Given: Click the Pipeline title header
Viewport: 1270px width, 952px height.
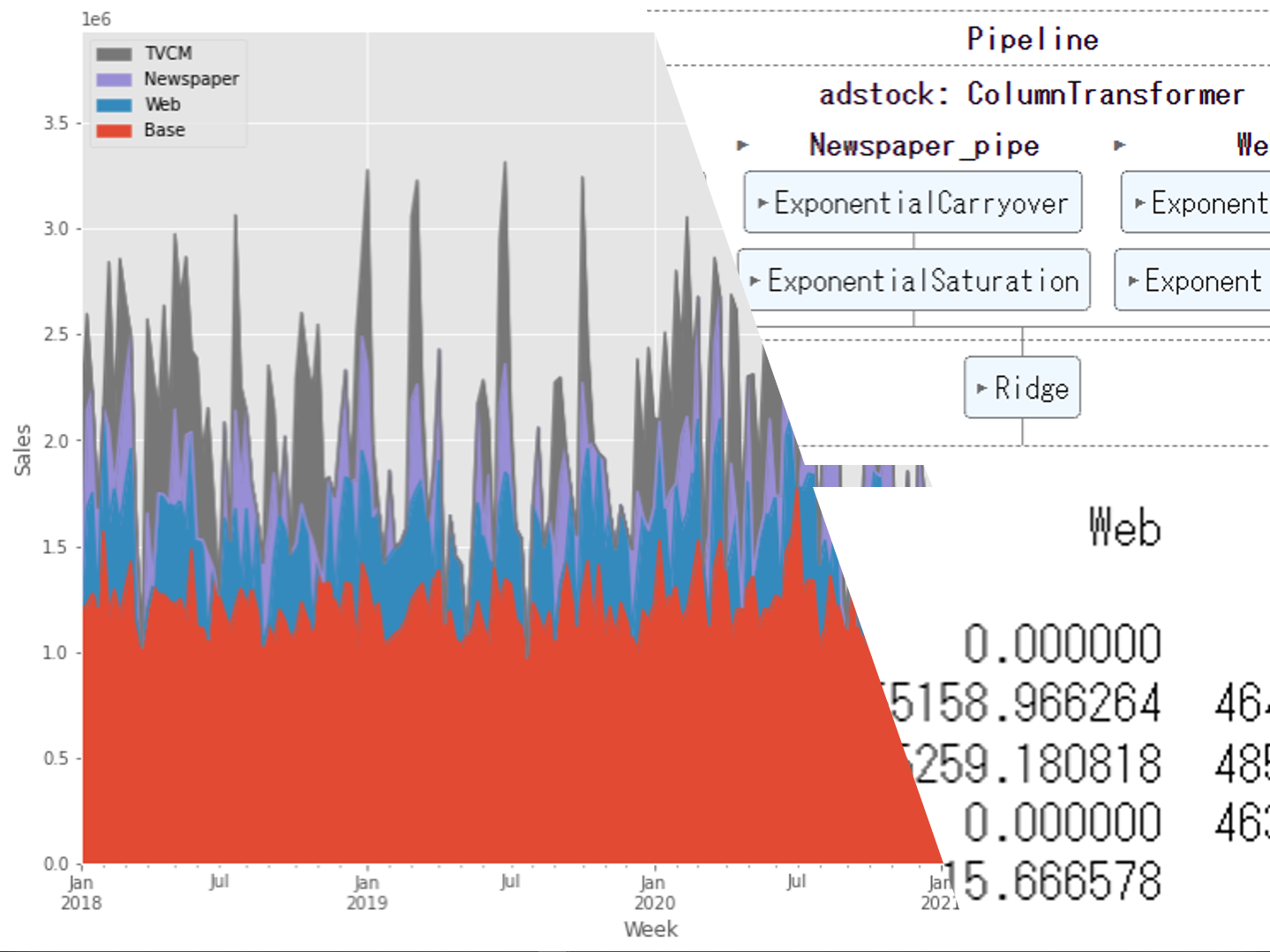Looking at the screenshot, I should [x=1032, y=39].
